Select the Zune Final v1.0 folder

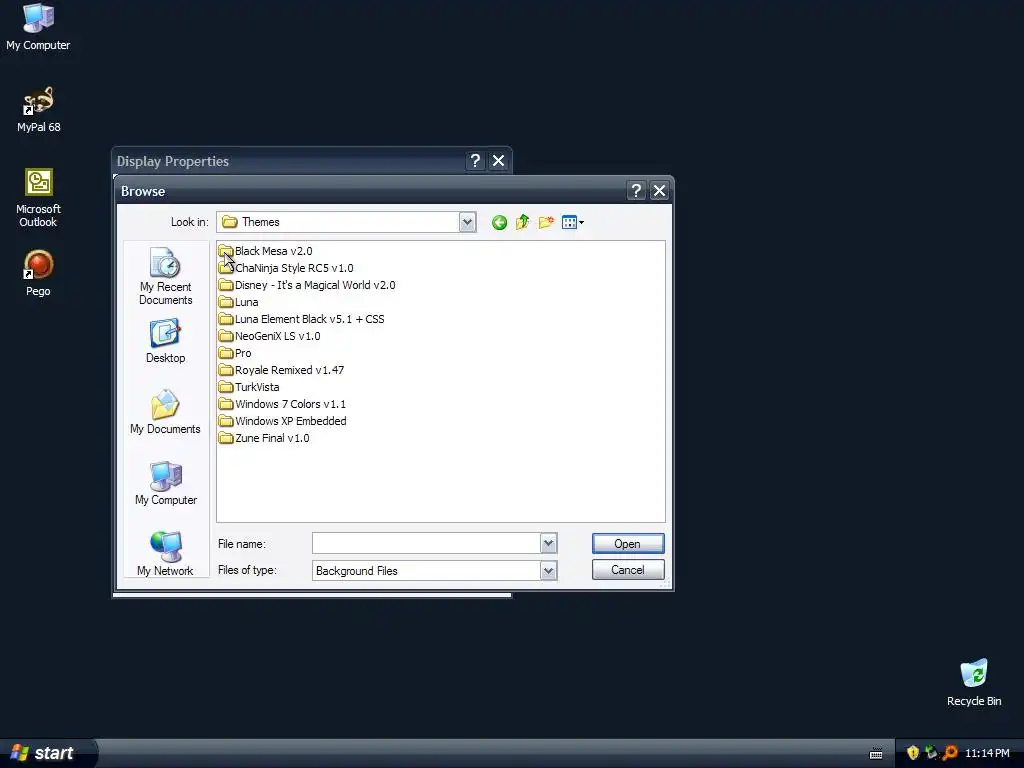(x=264, y=438)
